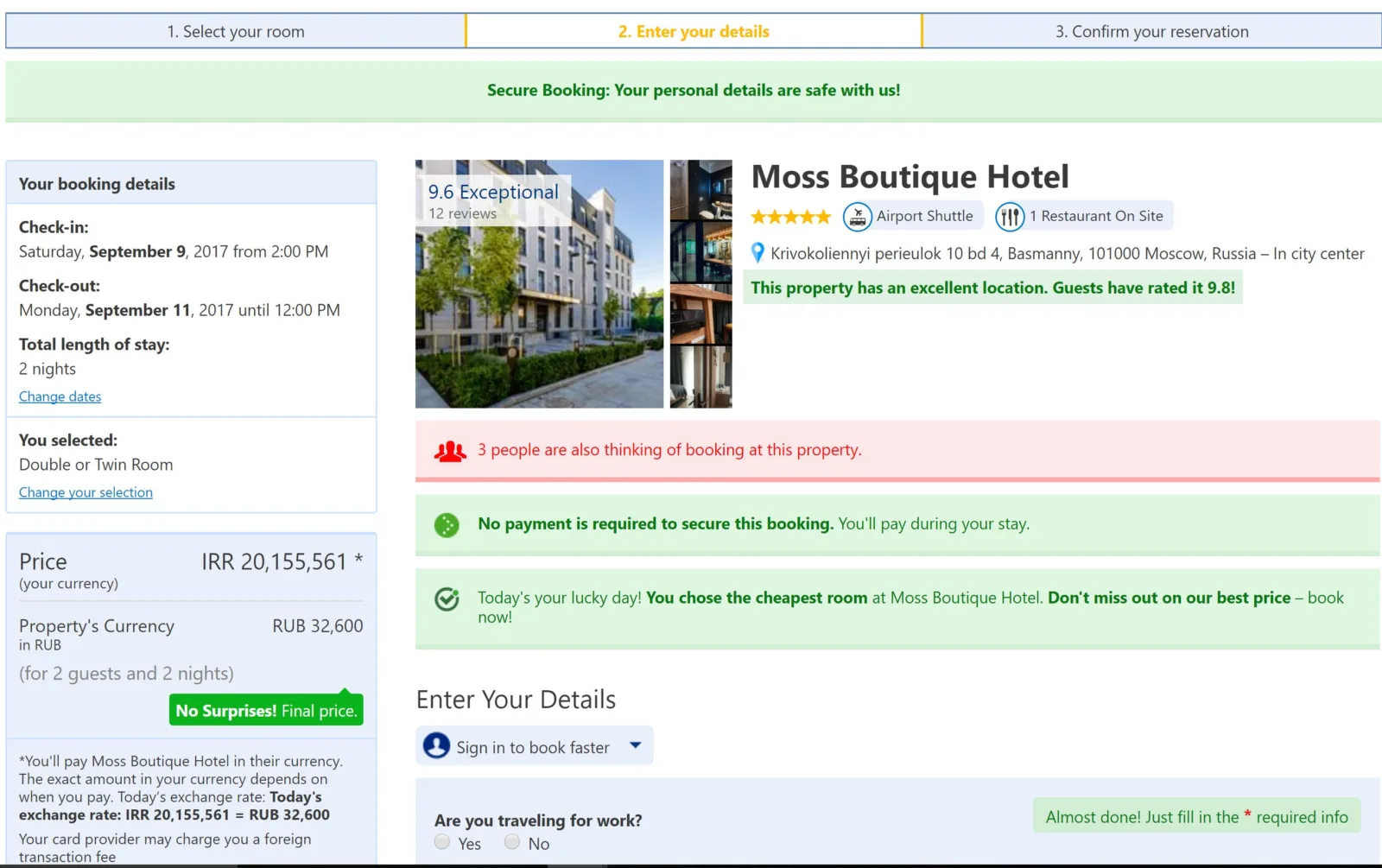The image size is (1382, 868).
Task: Go to step 3 Confirm your reservation
Action: point(1152,31)
